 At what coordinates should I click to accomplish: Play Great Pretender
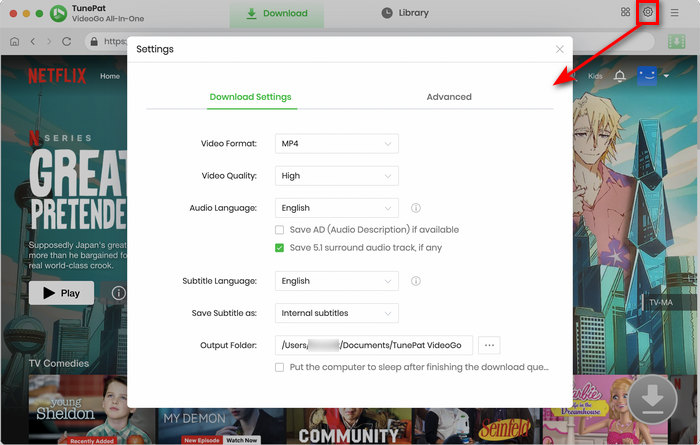pos(62,293)
